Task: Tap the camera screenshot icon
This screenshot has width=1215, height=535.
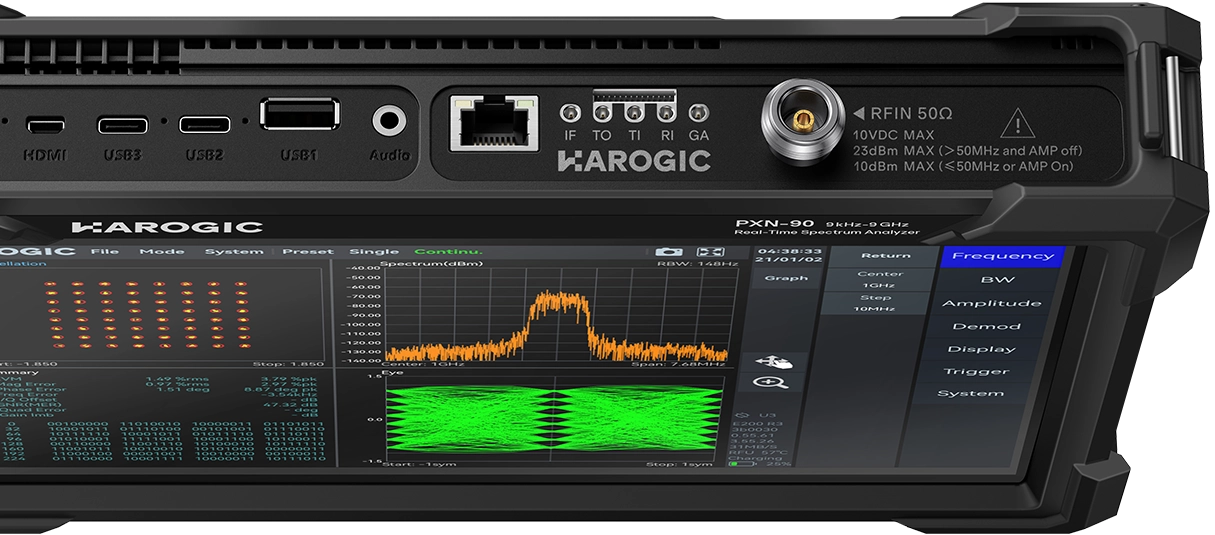Action: pos(669,253)
